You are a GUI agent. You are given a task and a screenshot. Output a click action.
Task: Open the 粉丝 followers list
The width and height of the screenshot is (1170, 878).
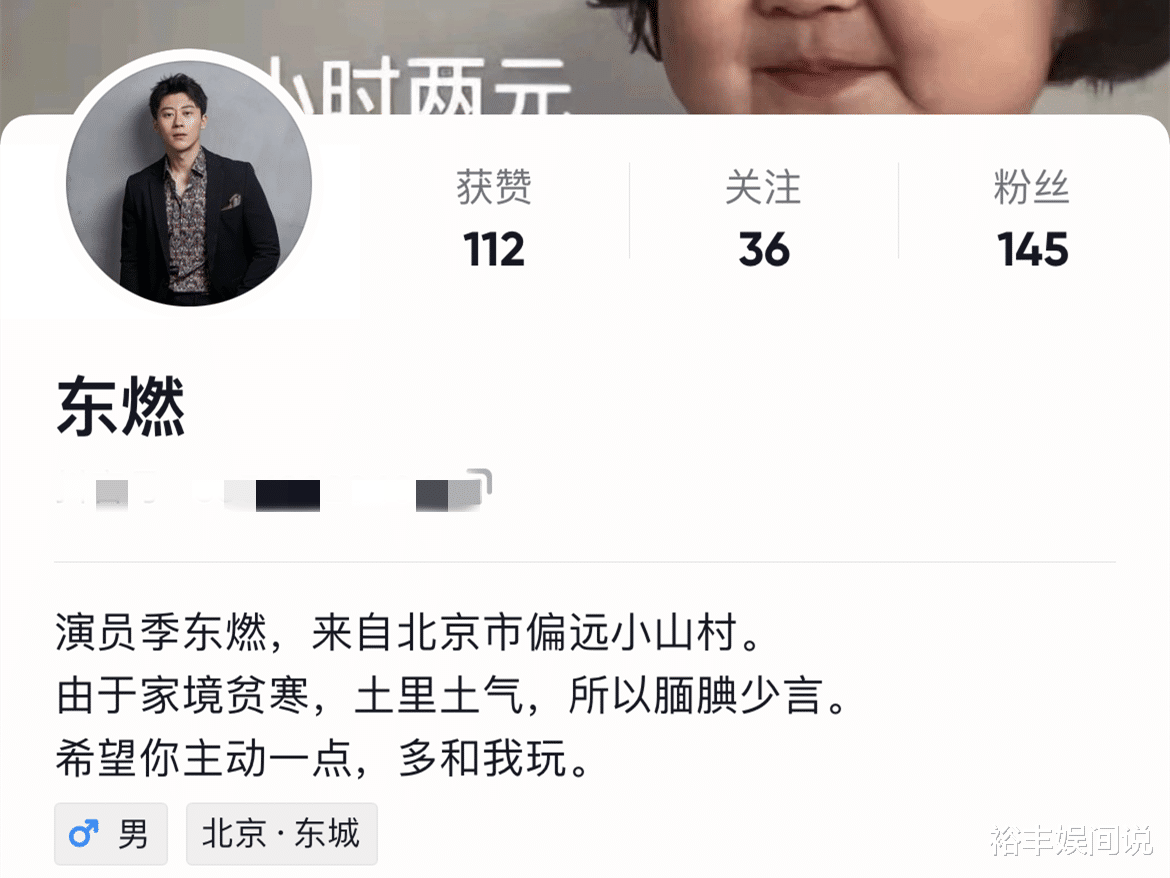[x=1032, y=187]
